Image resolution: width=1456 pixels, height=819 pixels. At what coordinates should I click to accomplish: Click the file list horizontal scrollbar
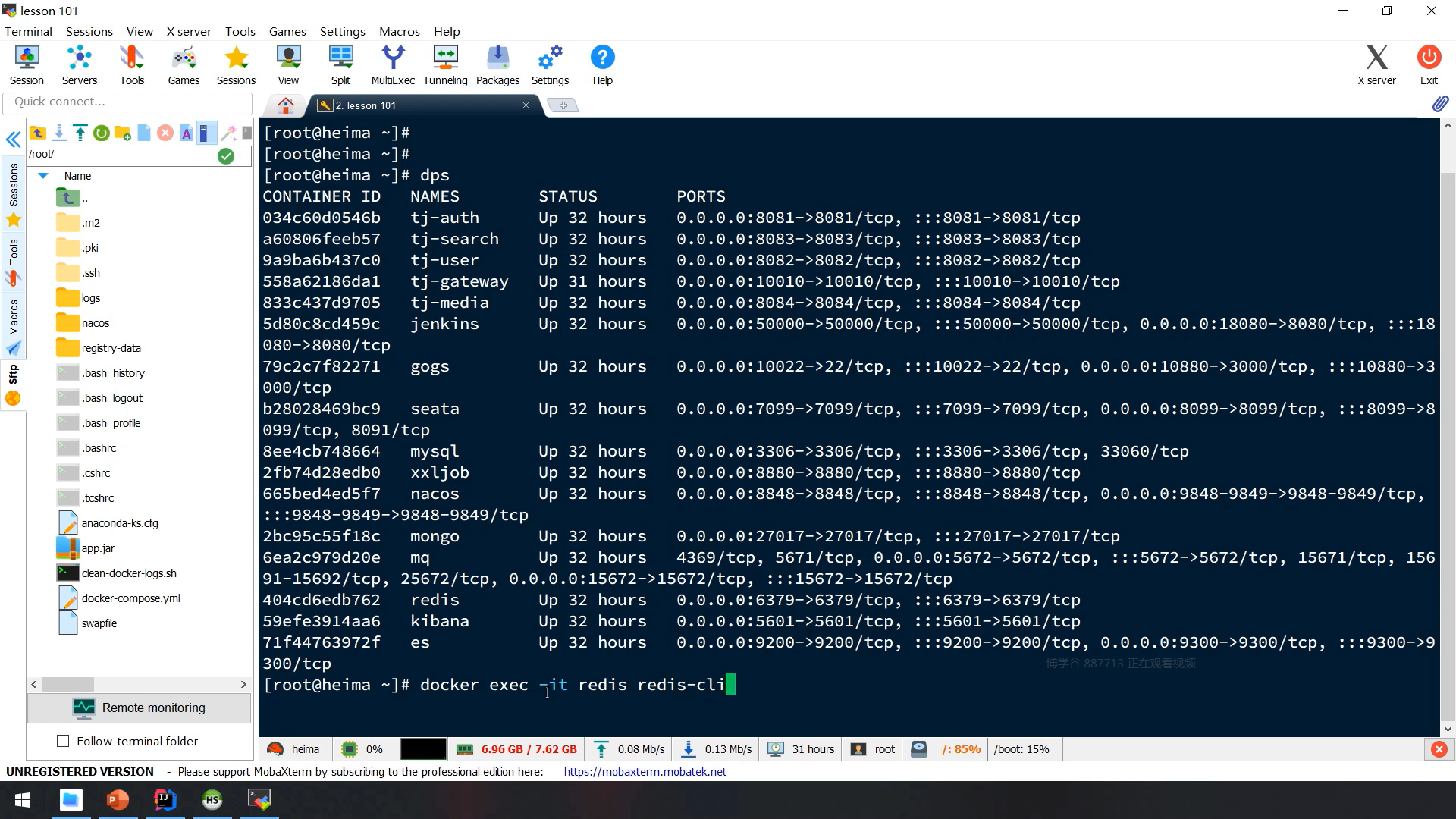tap(68, 684)
